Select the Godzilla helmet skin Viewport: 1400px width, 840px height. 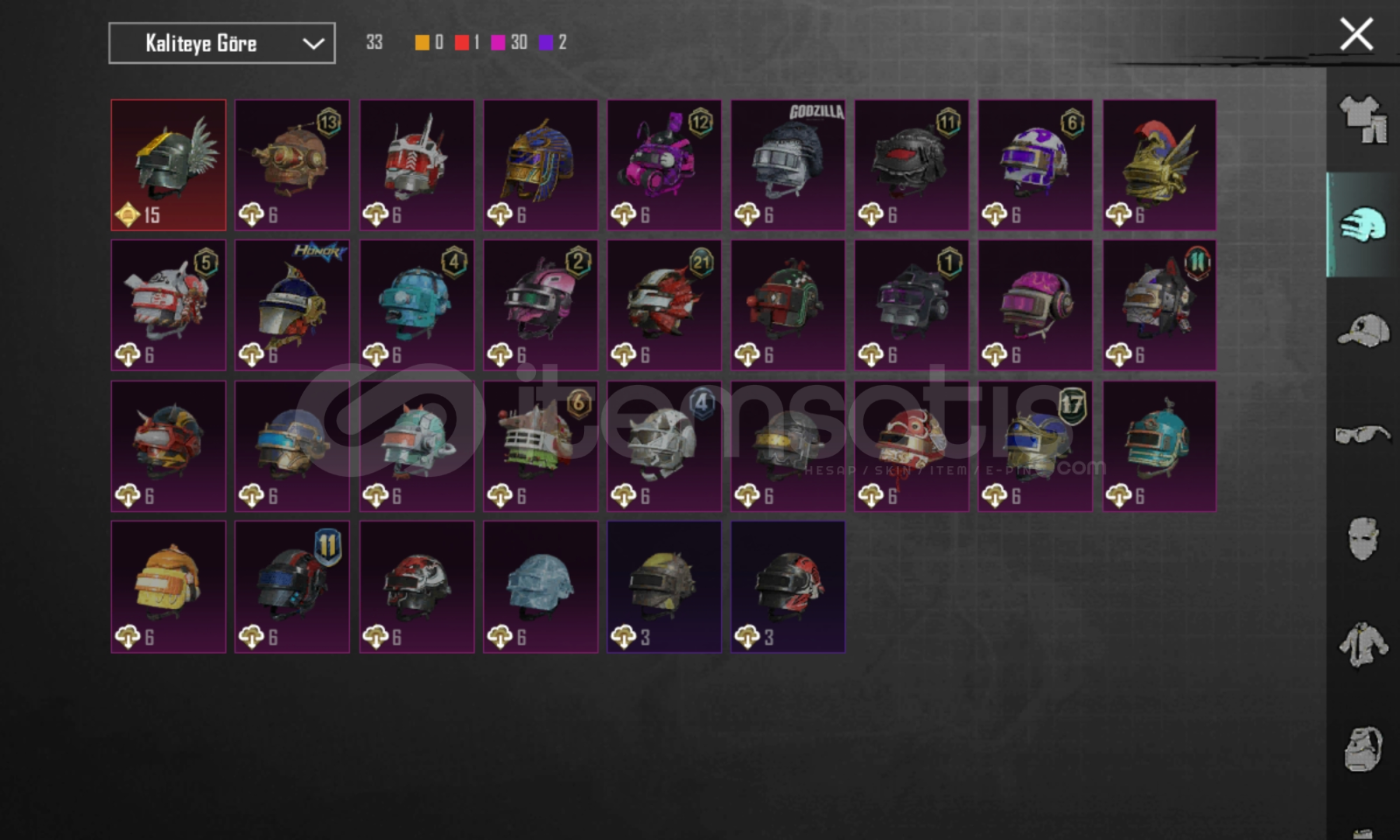point(788,165)
